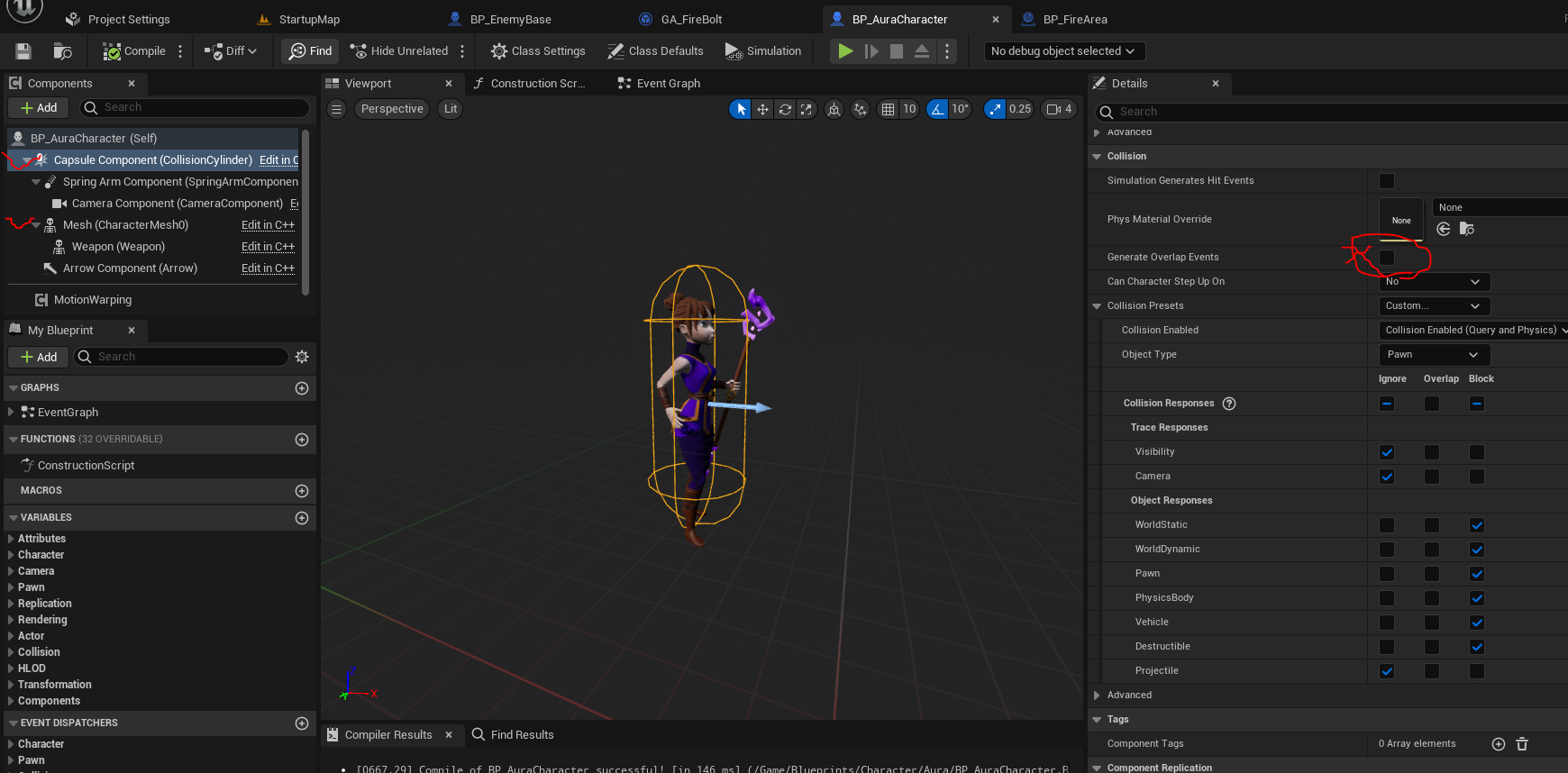Click the Find button in toolbar
1568x773 pixels.
[x=310, y=51]
